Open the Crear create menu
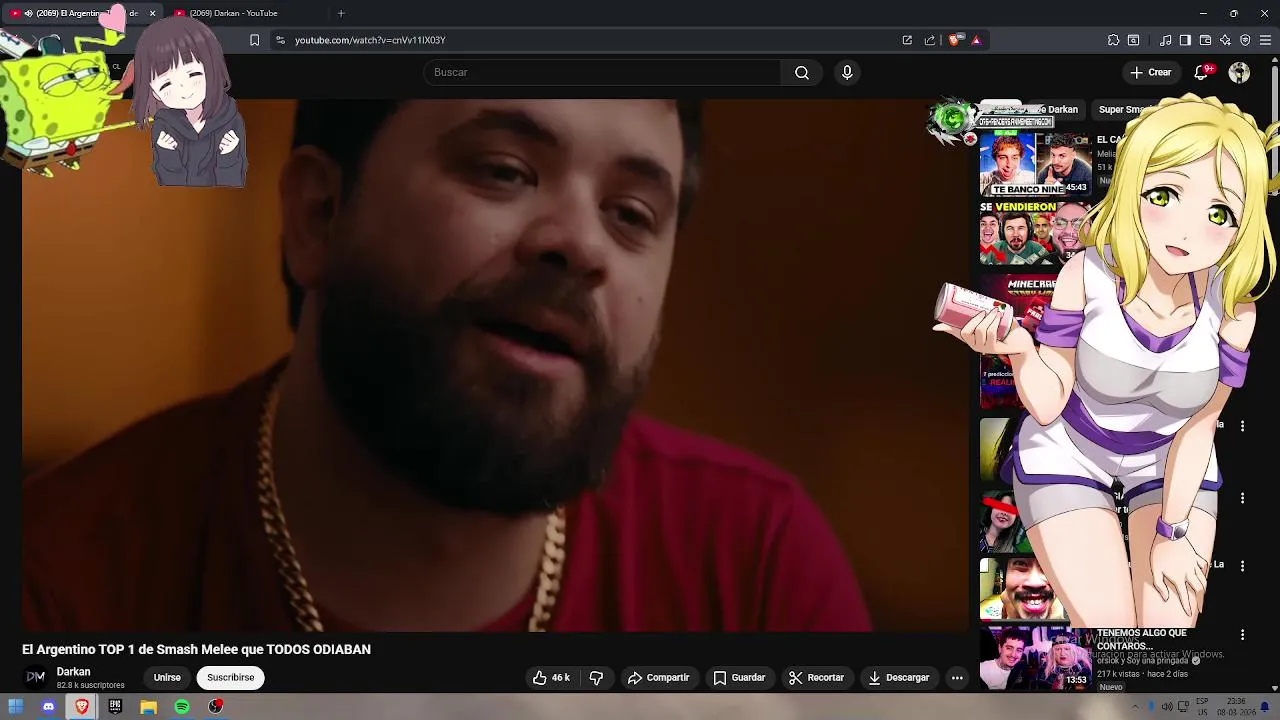1280x720 pixels. coord(1150,72)
